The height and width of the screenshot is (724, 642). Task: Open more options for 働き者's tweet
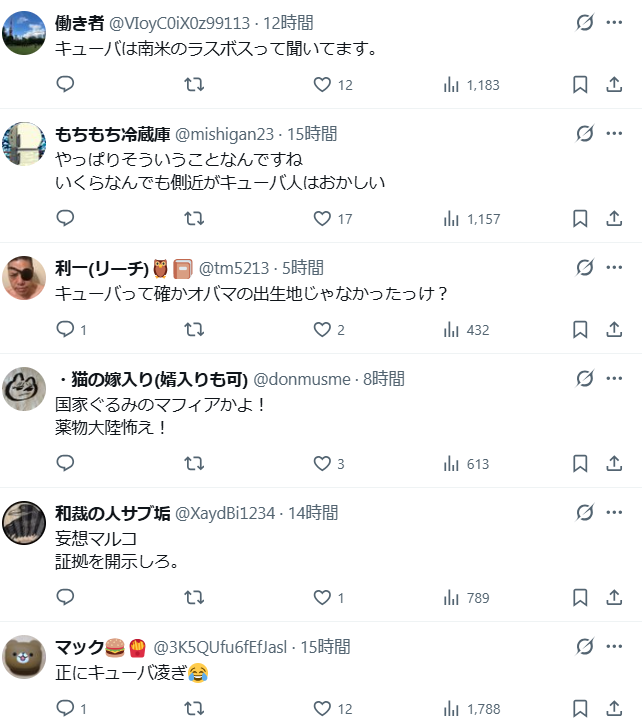pyautogui.click(x=614, y=23)
